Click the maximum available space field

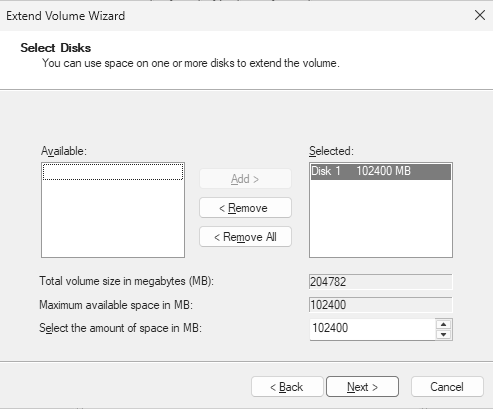point(381,305)
